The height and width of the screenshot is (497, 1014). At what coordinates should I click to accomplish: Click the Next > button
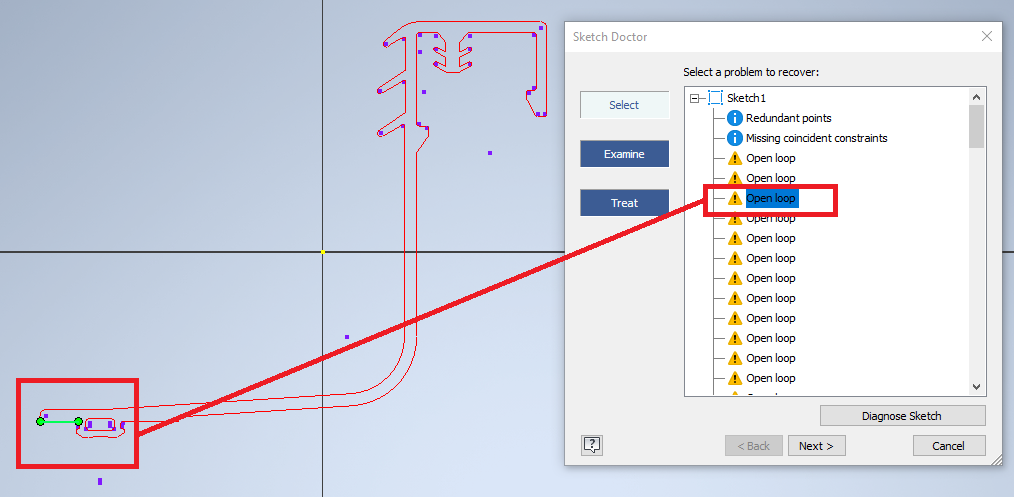pos(815,446)
